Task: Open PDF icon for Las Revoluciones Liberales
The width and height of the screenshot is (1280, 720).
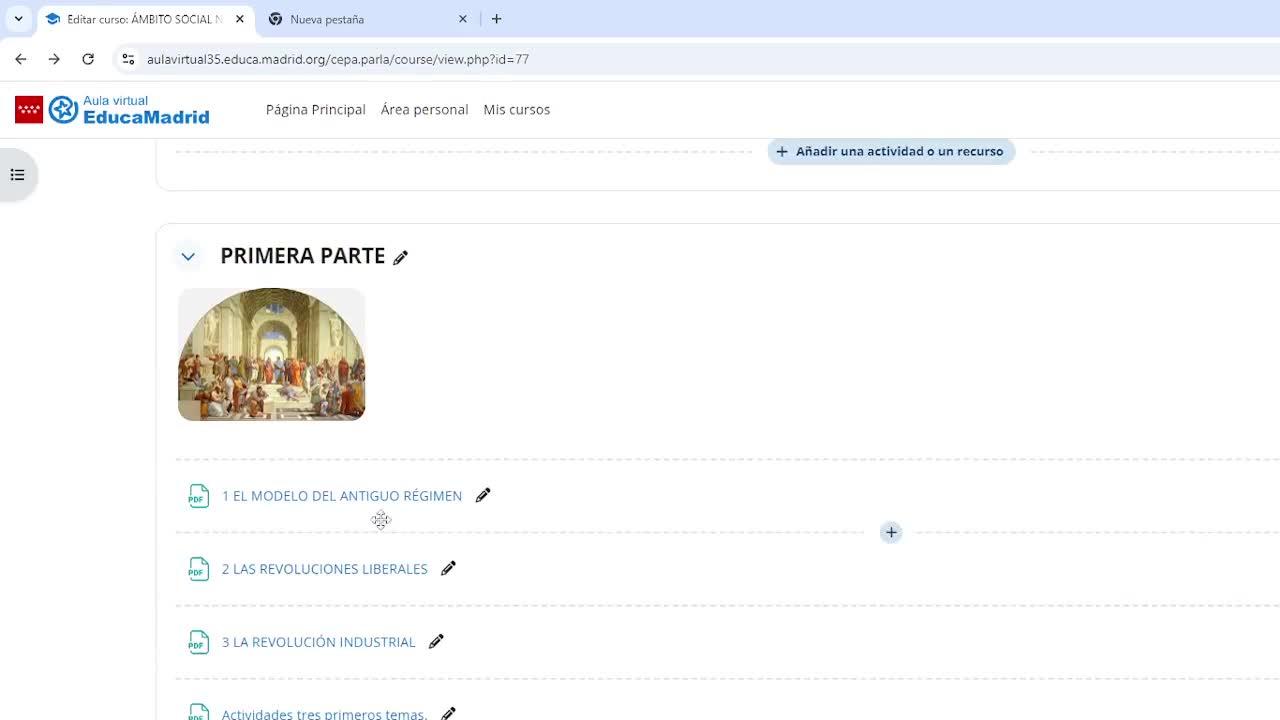Action: 199,569
